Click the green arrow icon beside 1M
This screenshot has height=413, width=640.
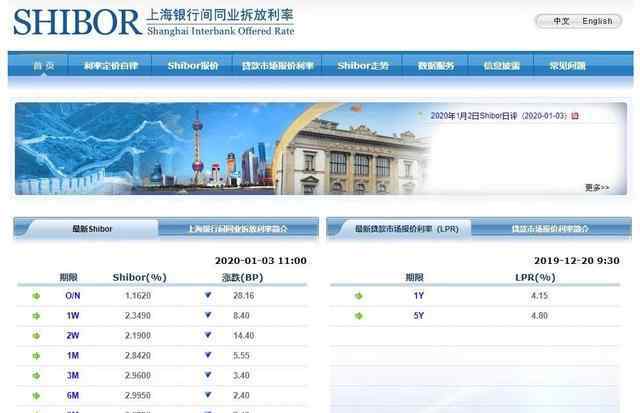tap(36, 356)
